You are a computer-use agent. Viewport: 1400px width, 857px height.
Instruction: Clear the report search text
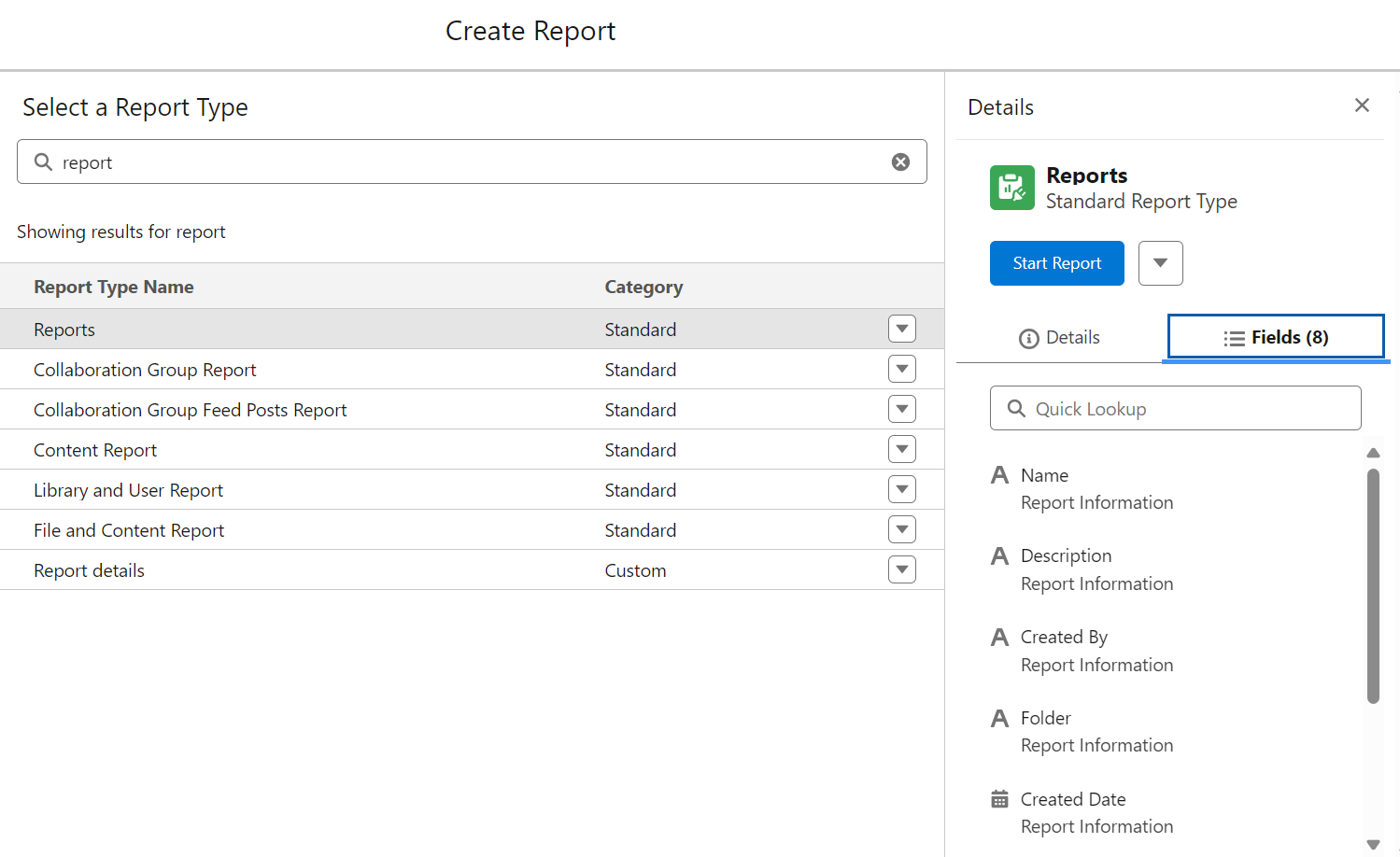900,162
